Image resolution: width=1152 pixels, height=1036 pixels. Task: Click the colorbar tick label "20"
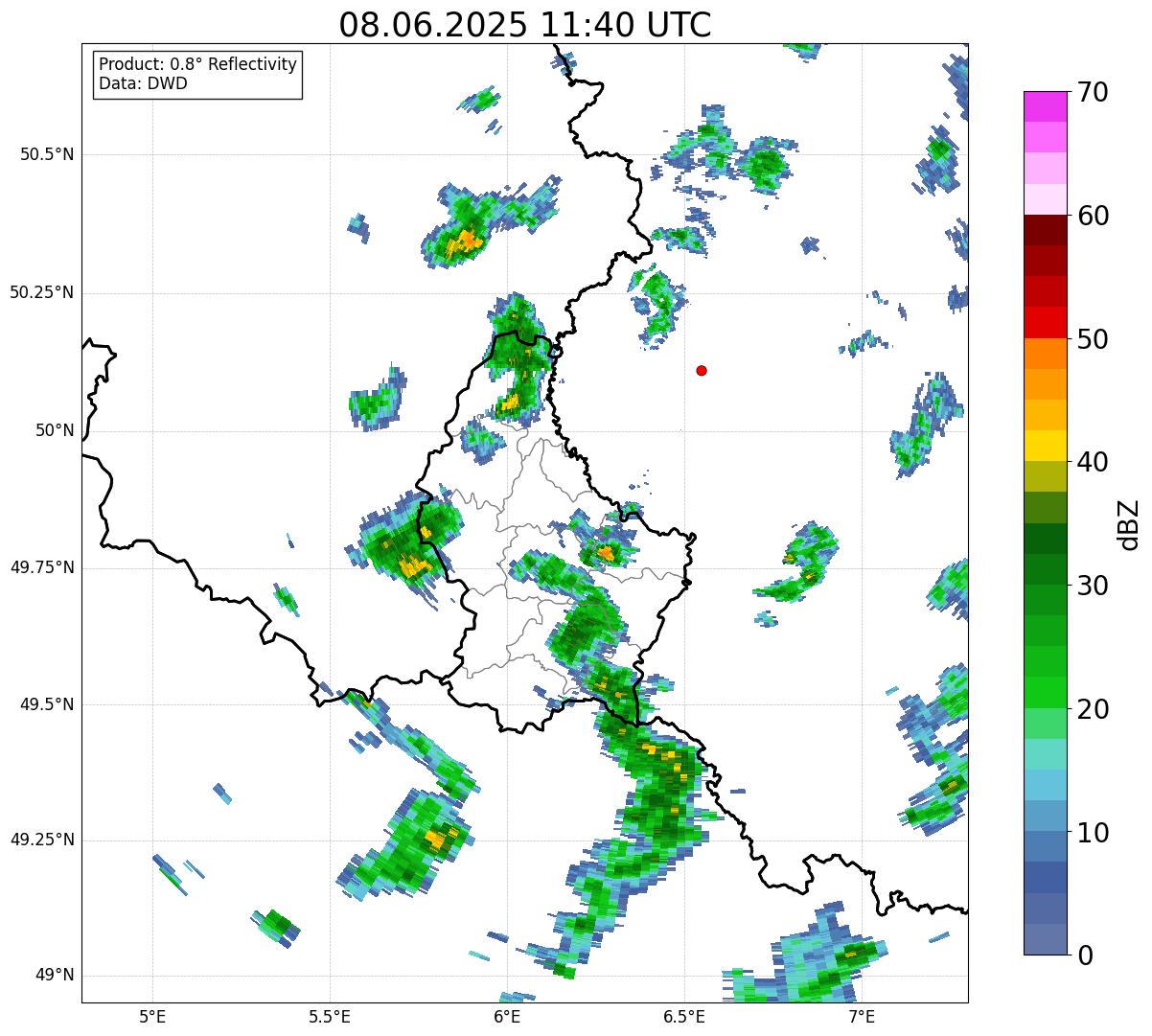pyautogui.click(x=1093, y=709)
